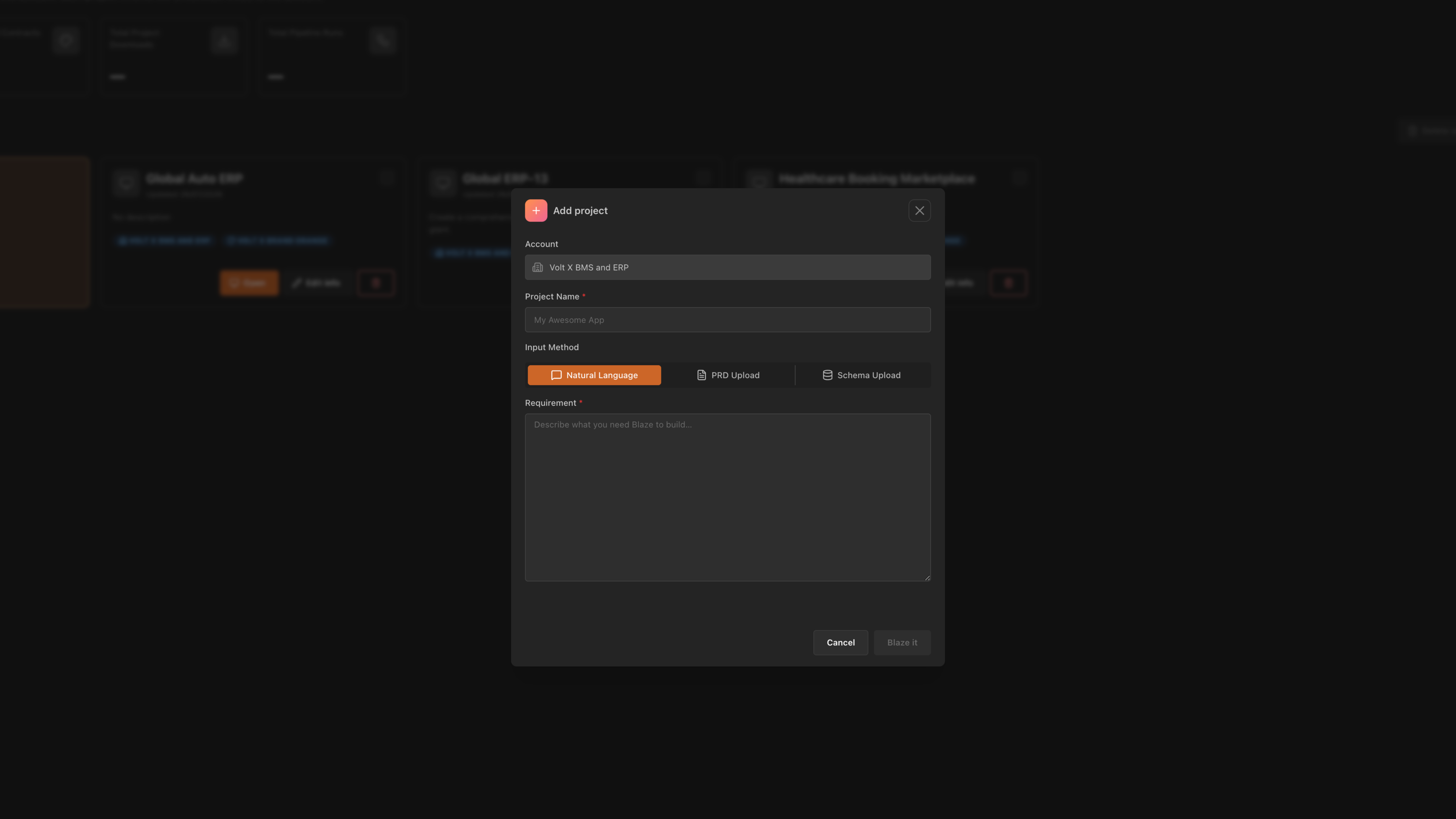Click the Blaze it button
1456x819 pixels.
click(x=902, y=643)
